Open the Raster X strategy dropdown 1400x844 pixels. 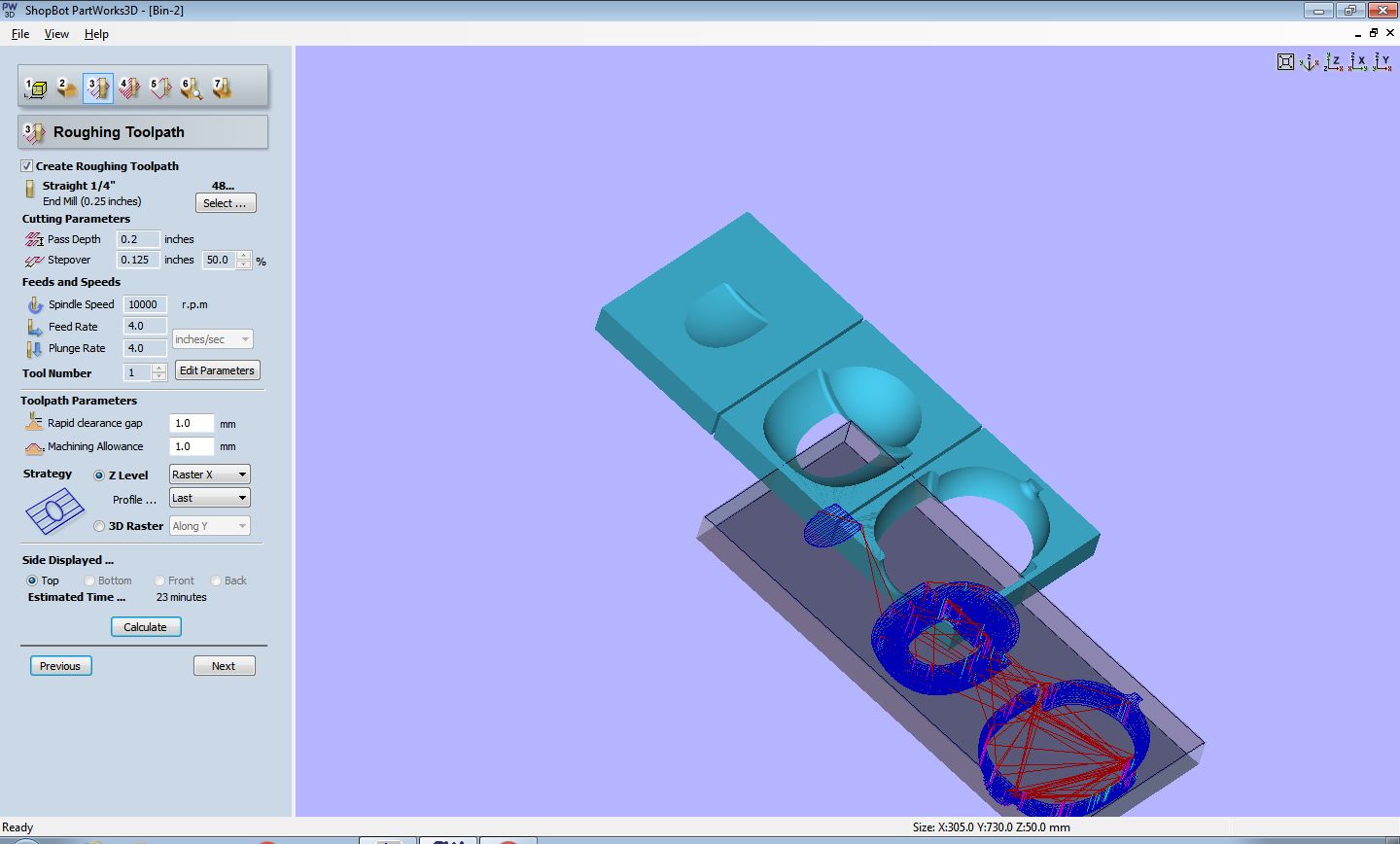click(x=209, y=475)
